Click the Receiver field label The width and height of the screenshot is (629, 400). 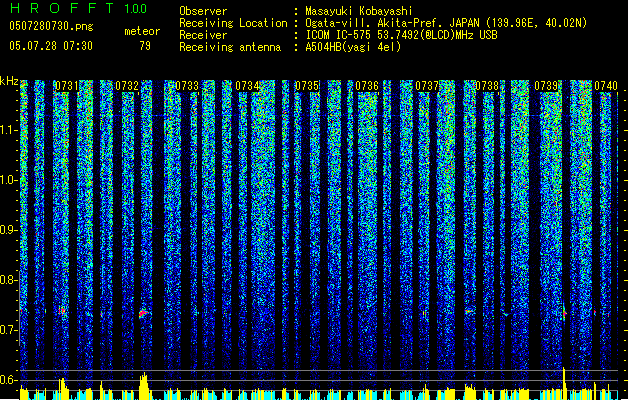point(203,35)
